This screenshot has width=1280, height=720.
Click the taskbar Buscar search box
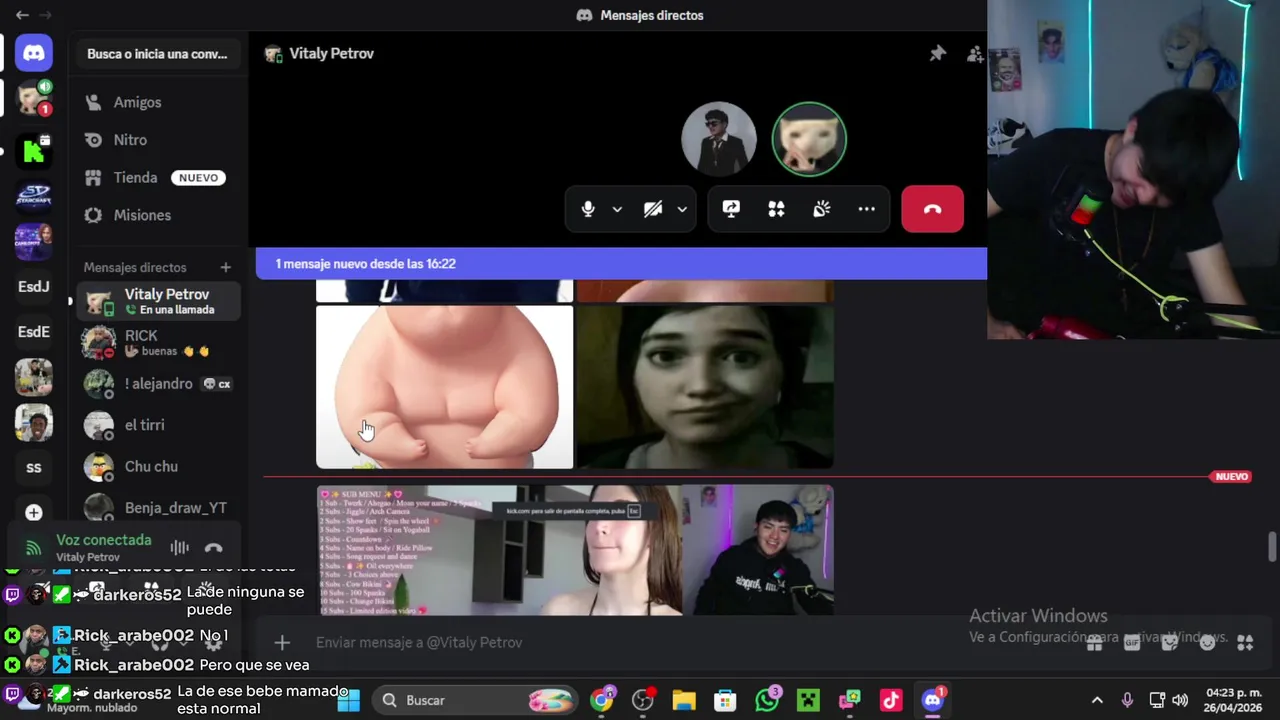click(476, 700)
